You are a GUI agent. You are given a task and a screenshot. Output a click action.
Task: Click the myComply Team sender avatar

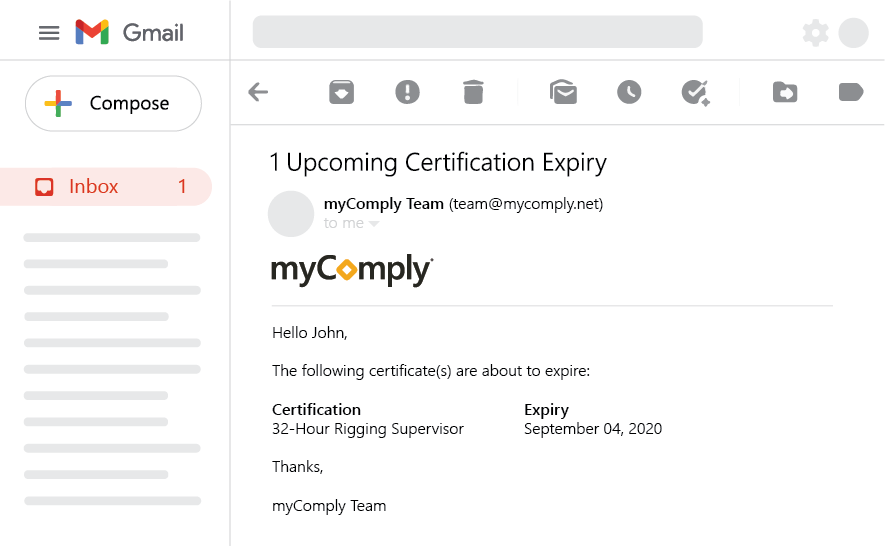click(291, 214)
